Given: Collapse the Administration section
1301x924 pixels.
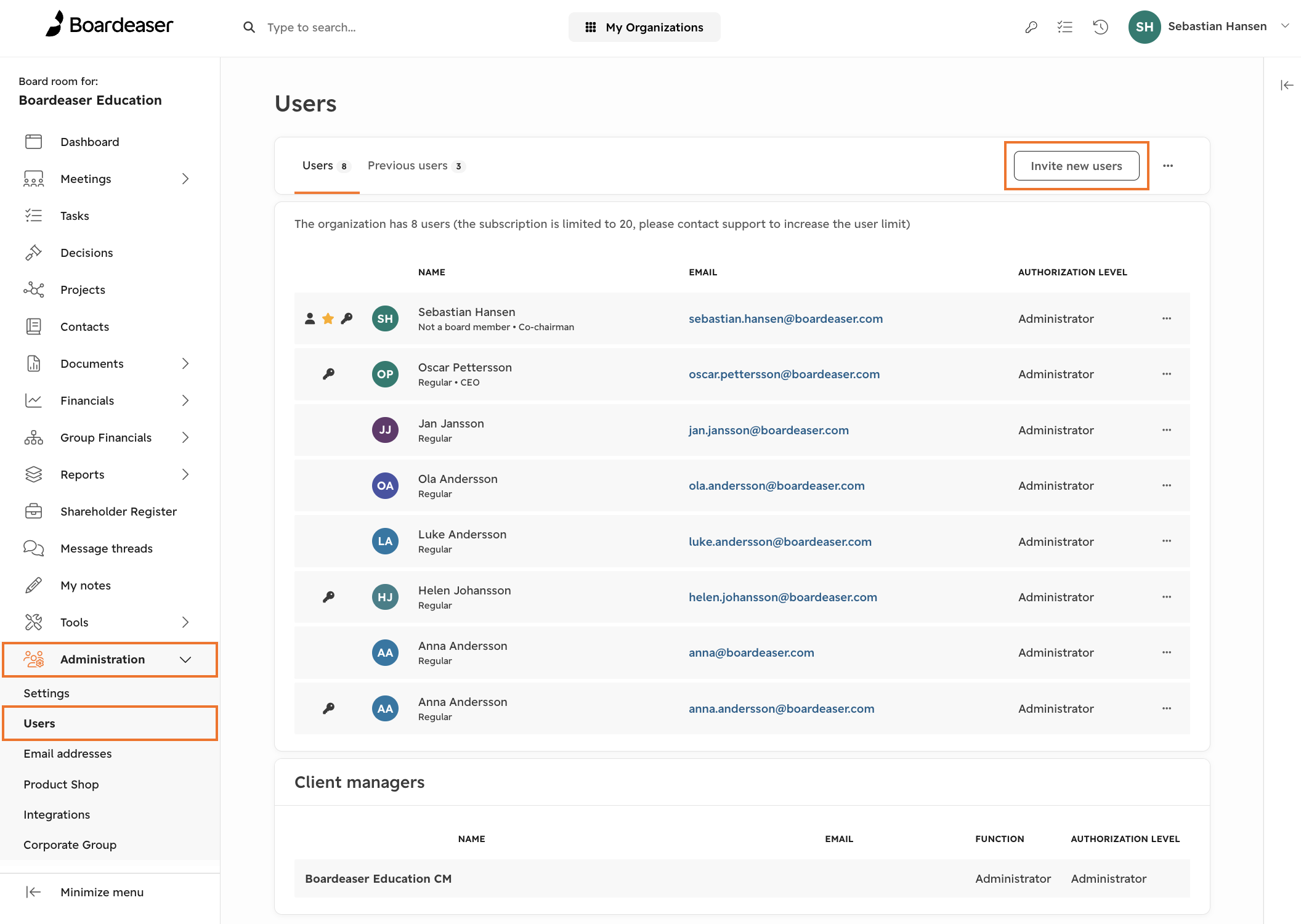Looking at the screenshot, I should 185,659.
